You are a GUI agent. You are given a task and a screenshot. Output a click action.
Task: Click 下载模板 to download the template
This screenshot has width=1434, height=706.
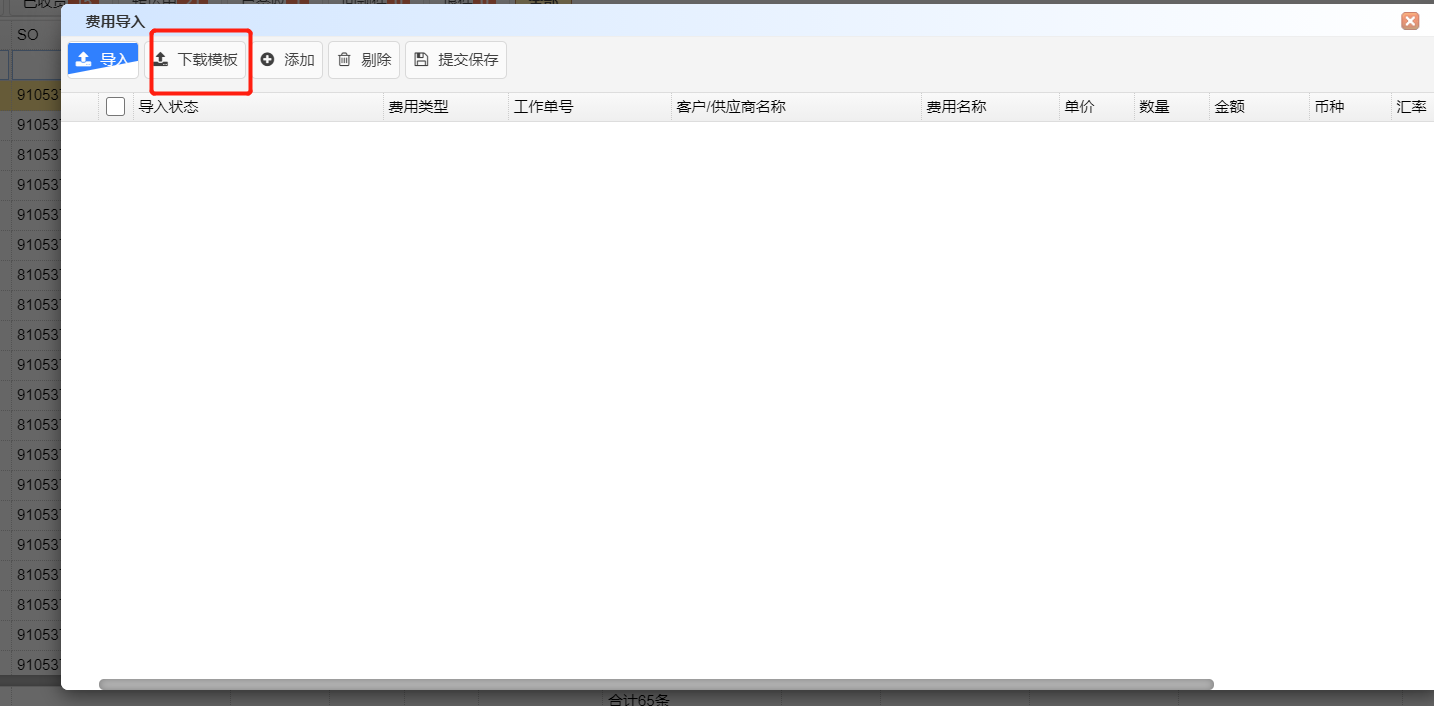point(196,60)
